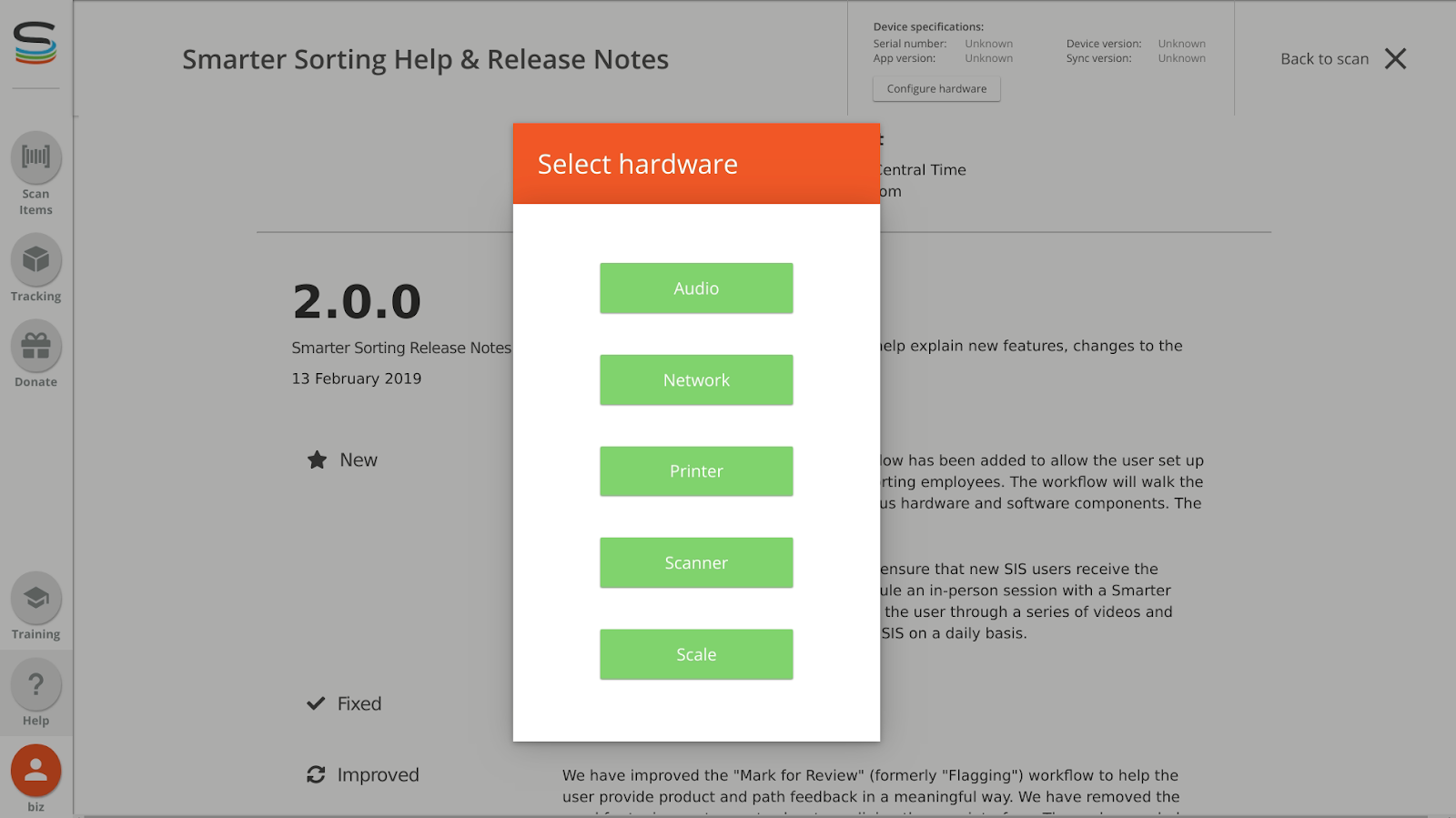Open the Tracking box icon
The width and height of the screenshot is (1456, 818).
pos(35,260)
